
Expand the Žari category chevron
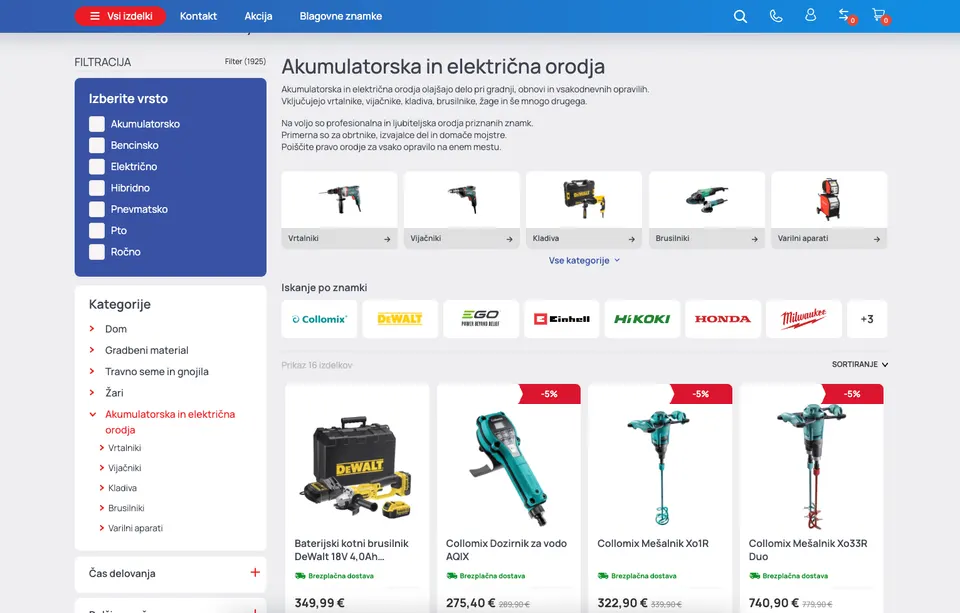pyautogui.click(x=92, y=393)
